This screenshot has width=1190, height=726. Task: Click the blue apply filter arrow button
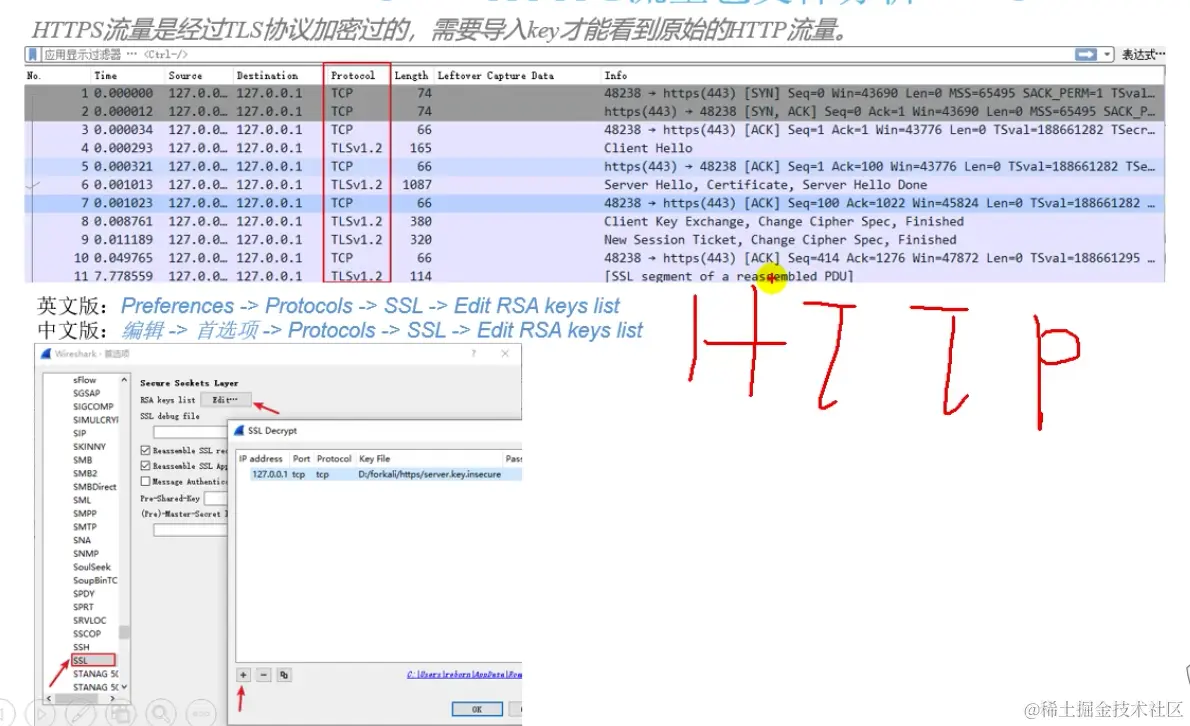tap(1086, 55)
